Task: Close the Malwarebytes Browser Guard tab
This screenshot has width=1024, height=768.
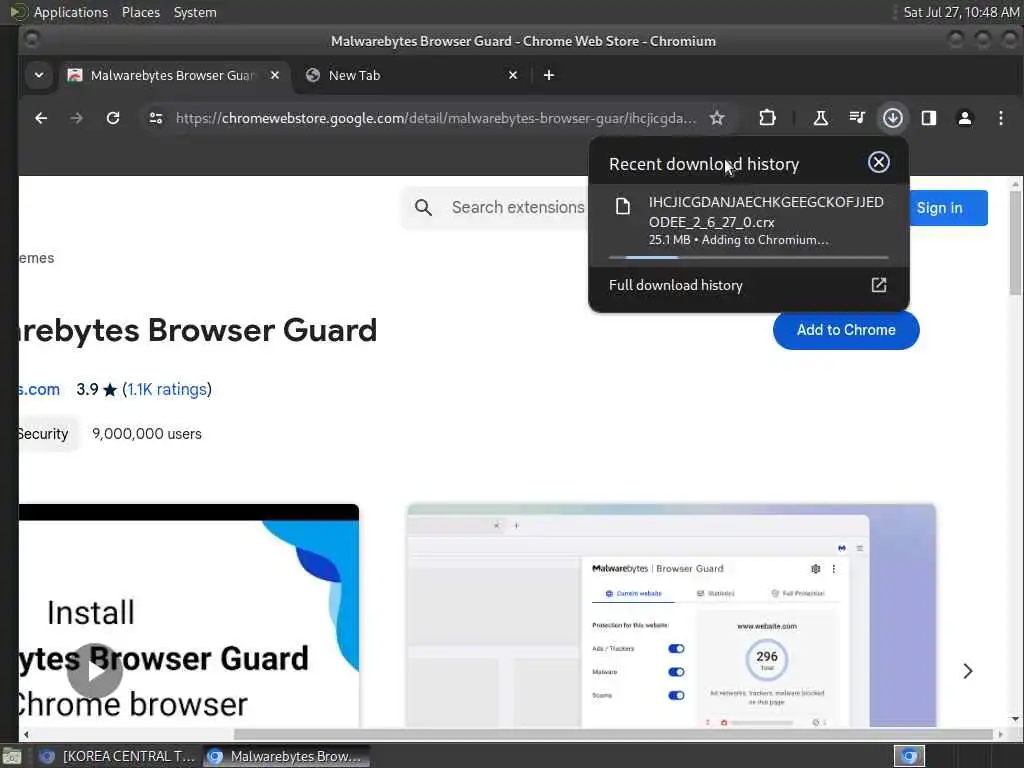Action: [275, 75]
